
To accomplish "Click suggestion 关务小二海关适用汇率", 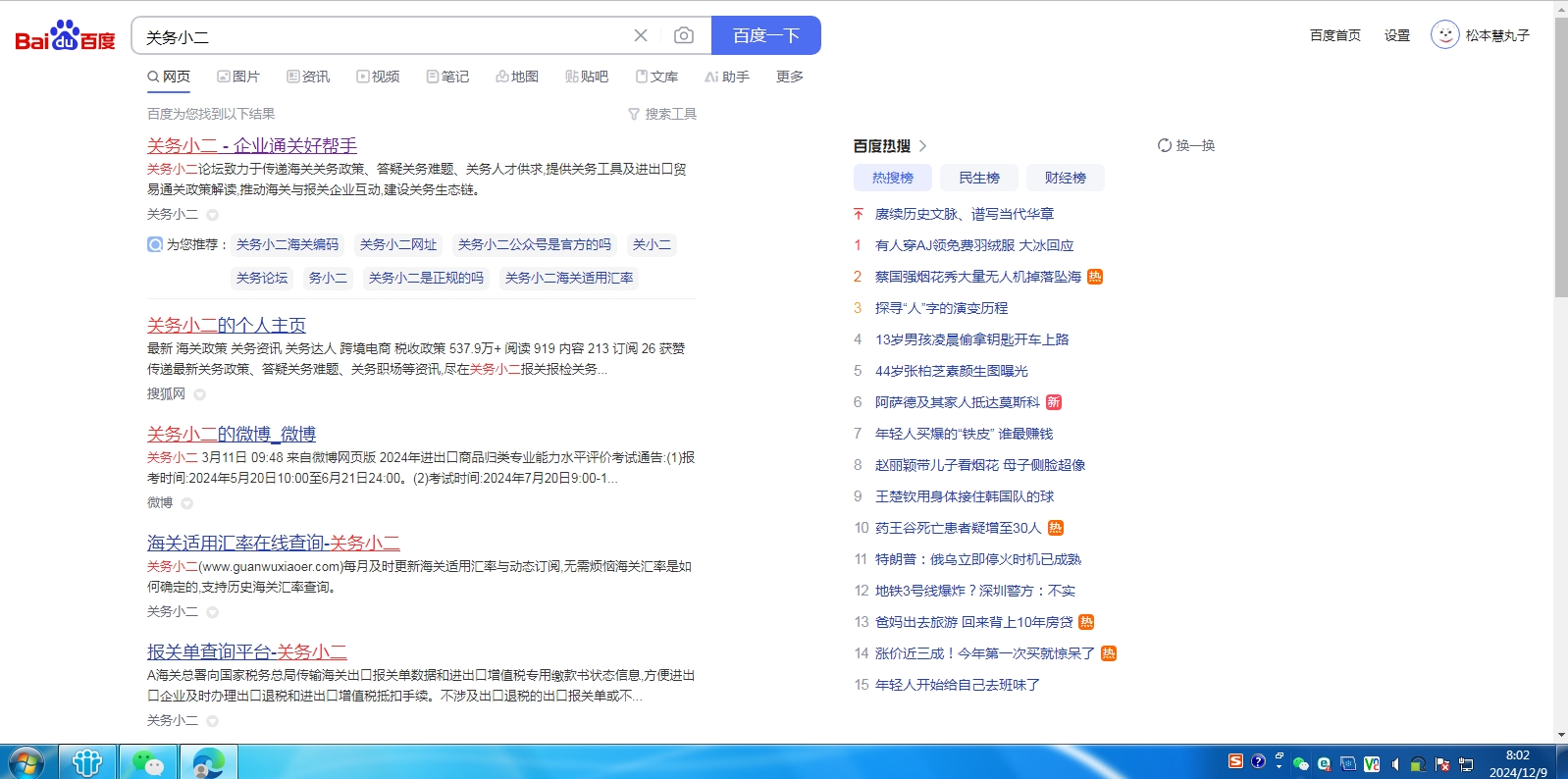I will (x=569, y=278).
